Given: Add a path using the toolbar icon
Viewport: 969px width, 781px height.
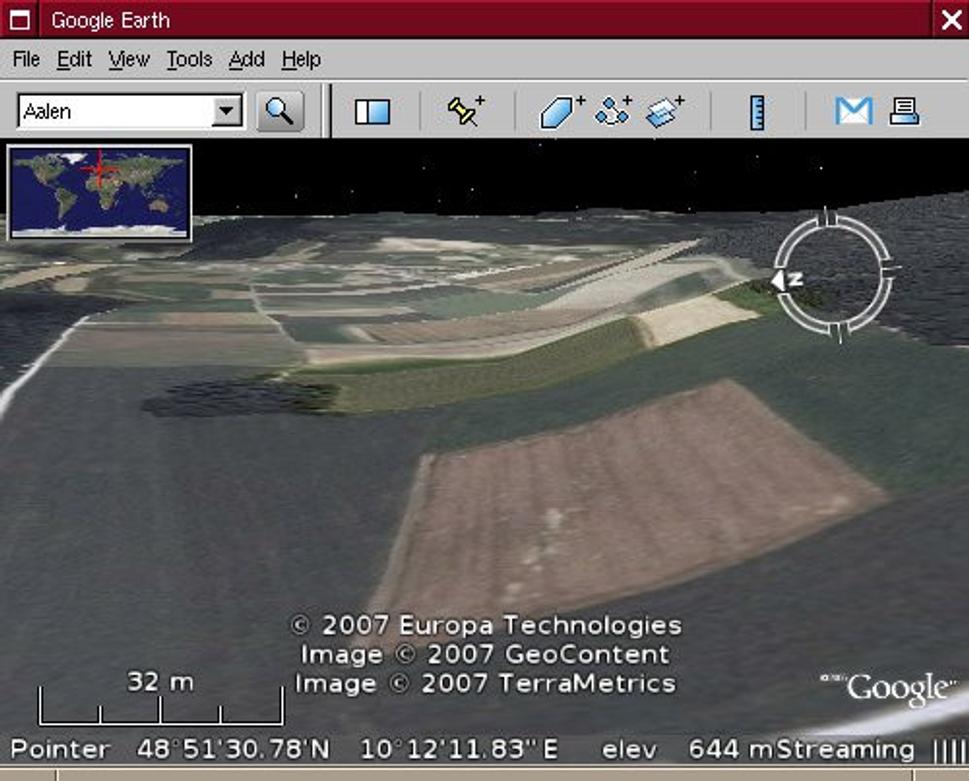Looking at the screenshot, I should (613, 111).
